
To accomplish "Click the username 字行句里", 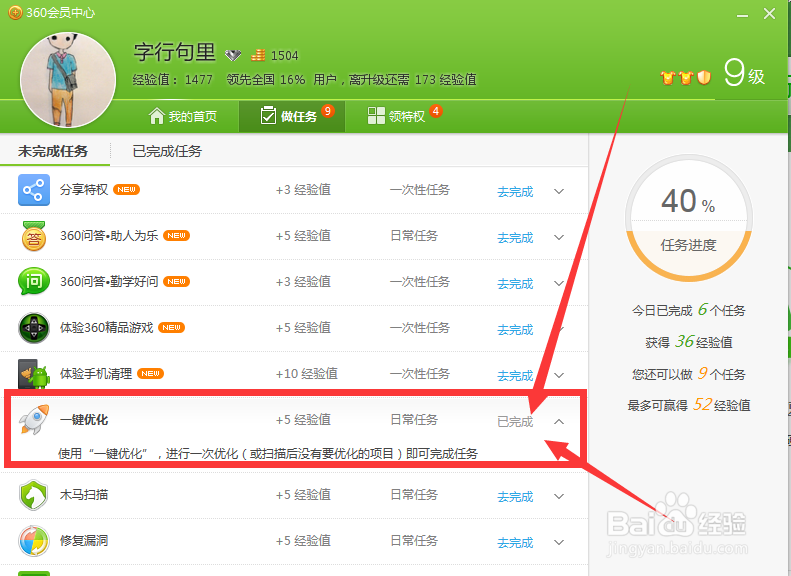I will pos(174,52).
